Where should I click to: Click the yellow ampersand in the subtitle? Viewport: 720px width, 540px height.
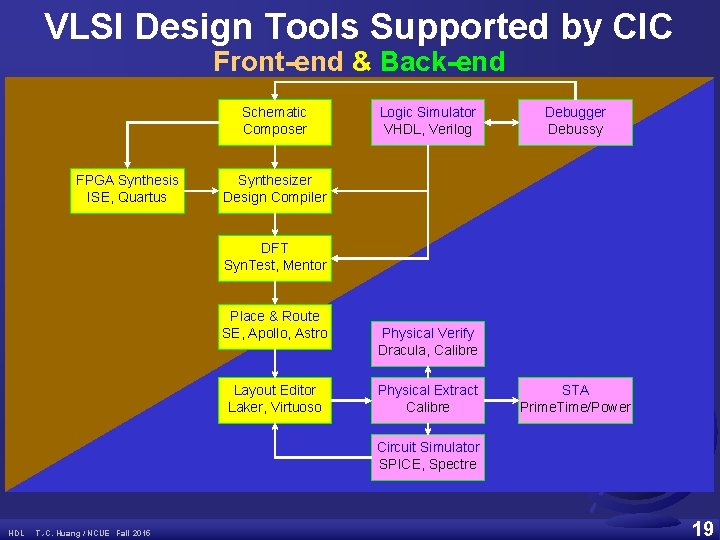(x=362, y=61)
